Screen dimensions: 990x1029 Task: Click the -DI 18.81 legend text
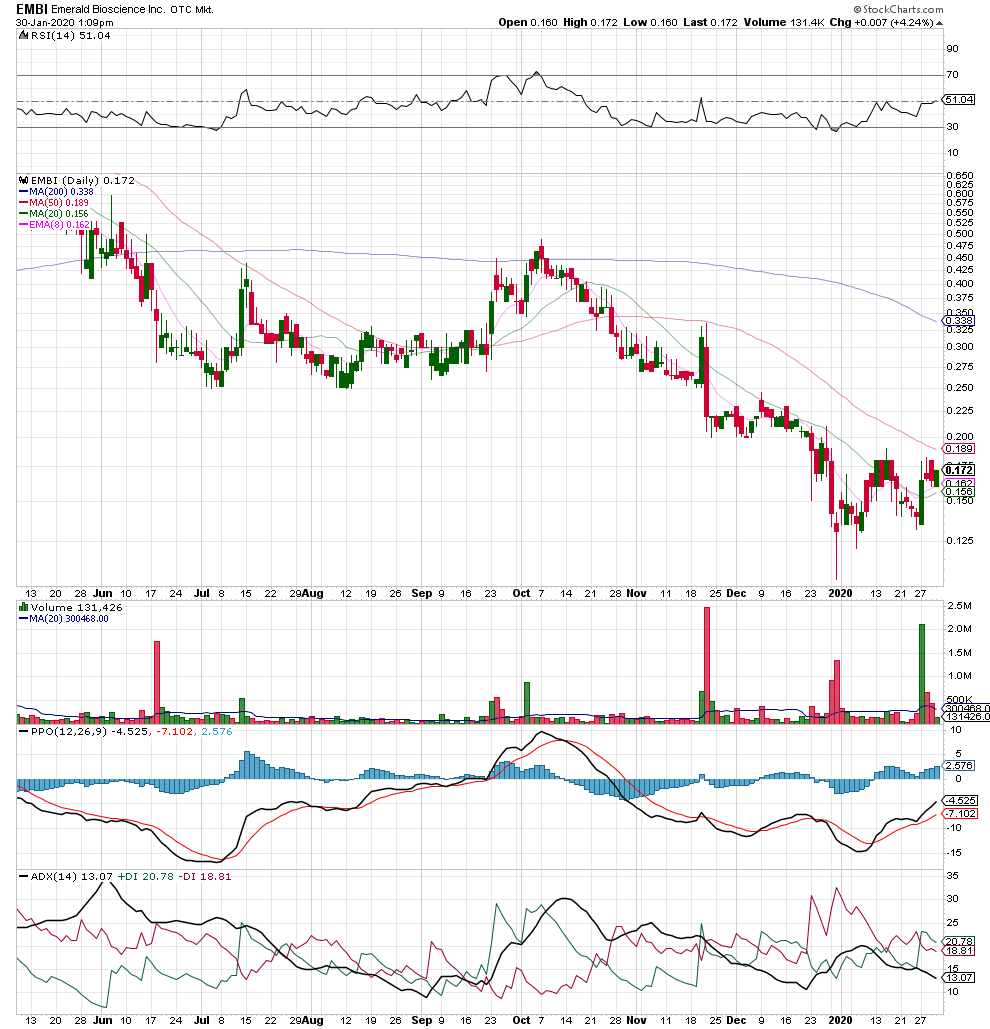205,877
